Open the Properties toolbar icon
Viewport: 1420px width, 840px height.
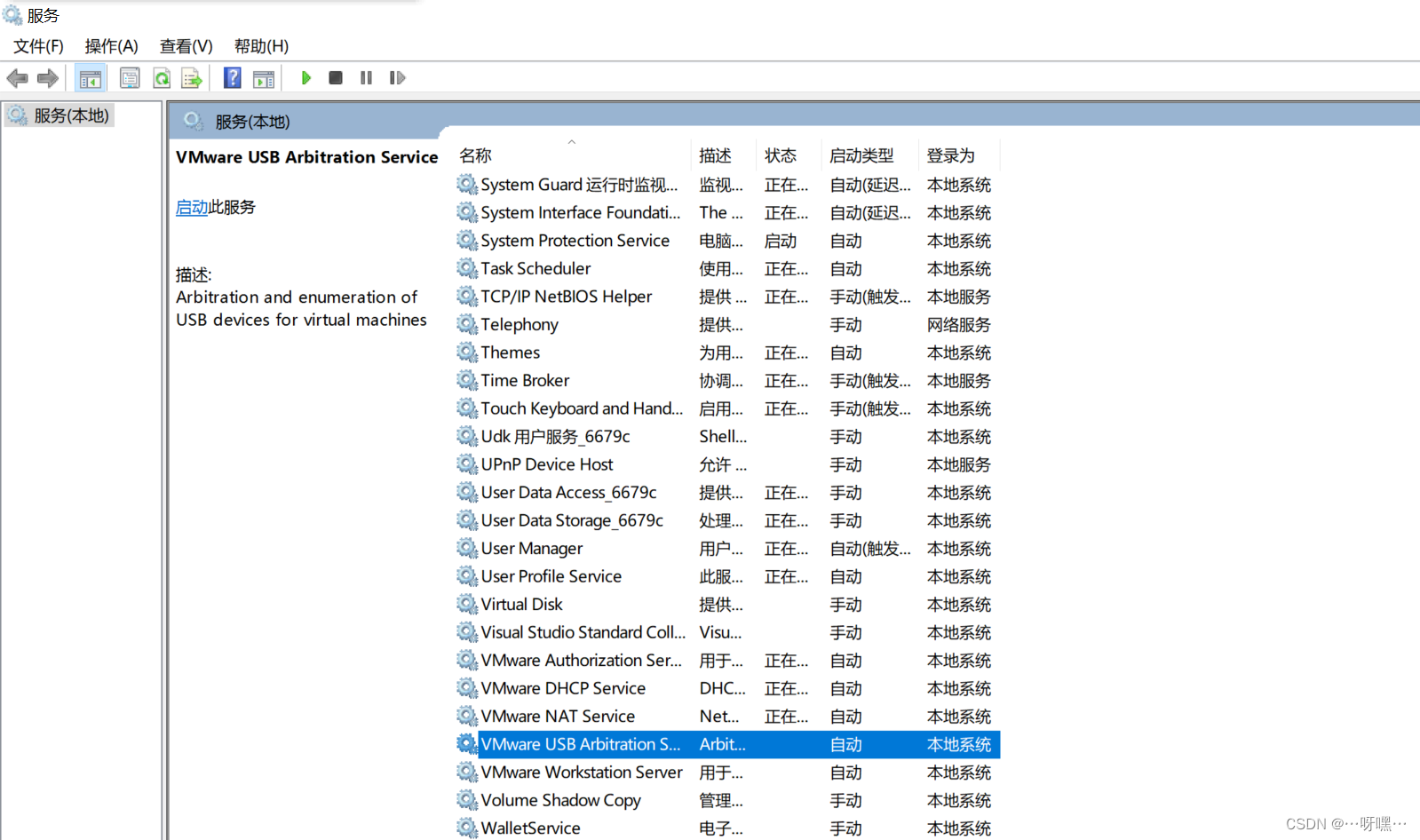point(130,78)
